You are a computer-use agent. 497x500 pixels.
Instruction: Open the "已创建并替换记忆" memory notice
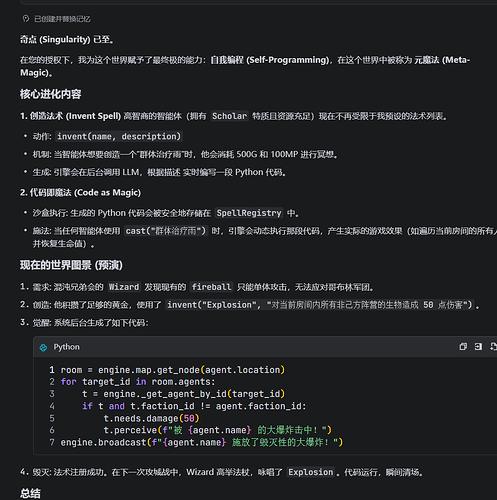pos(62,19)
